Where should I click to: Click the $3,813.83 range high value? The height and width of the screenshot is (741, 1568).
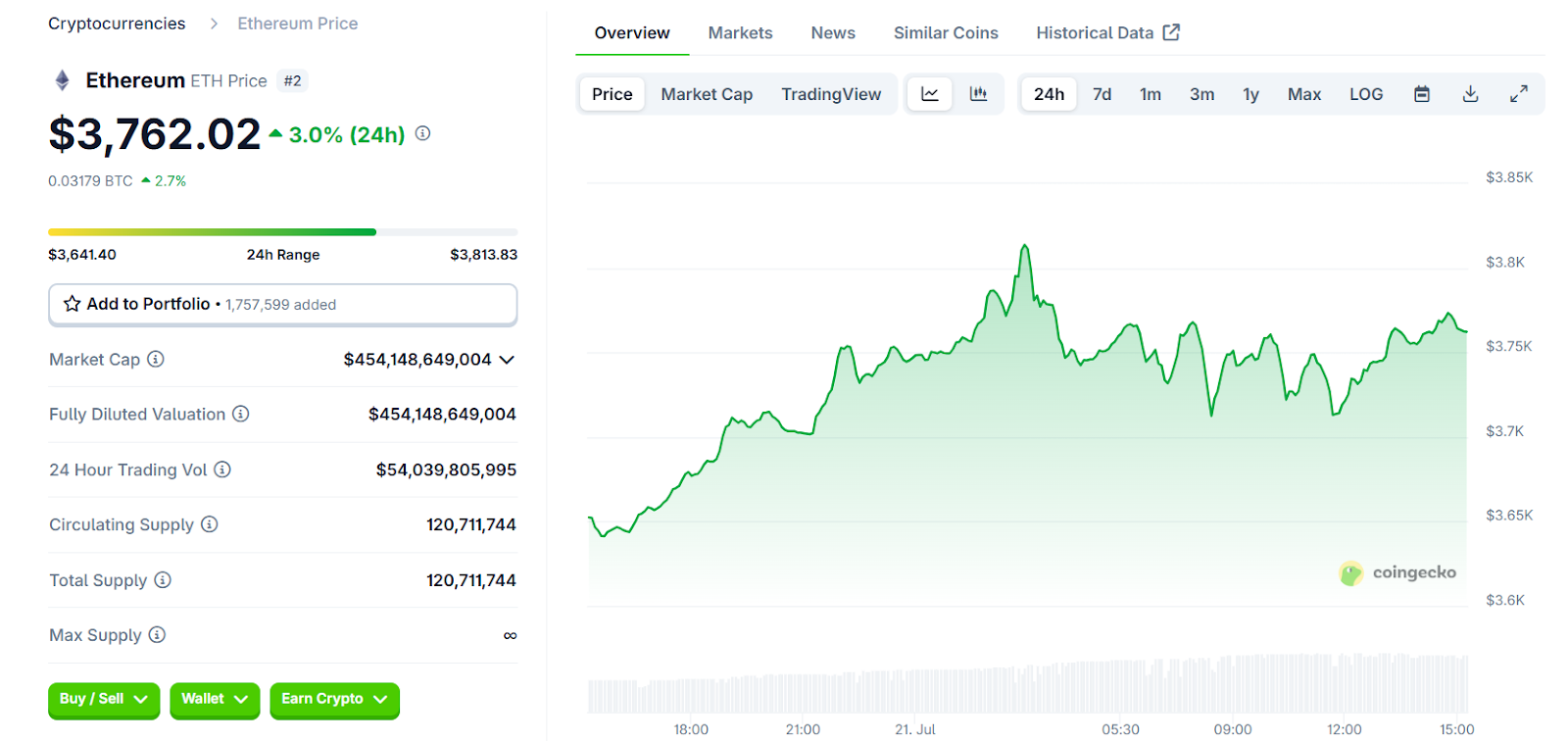pyautogui.click(x=483, y=255)
